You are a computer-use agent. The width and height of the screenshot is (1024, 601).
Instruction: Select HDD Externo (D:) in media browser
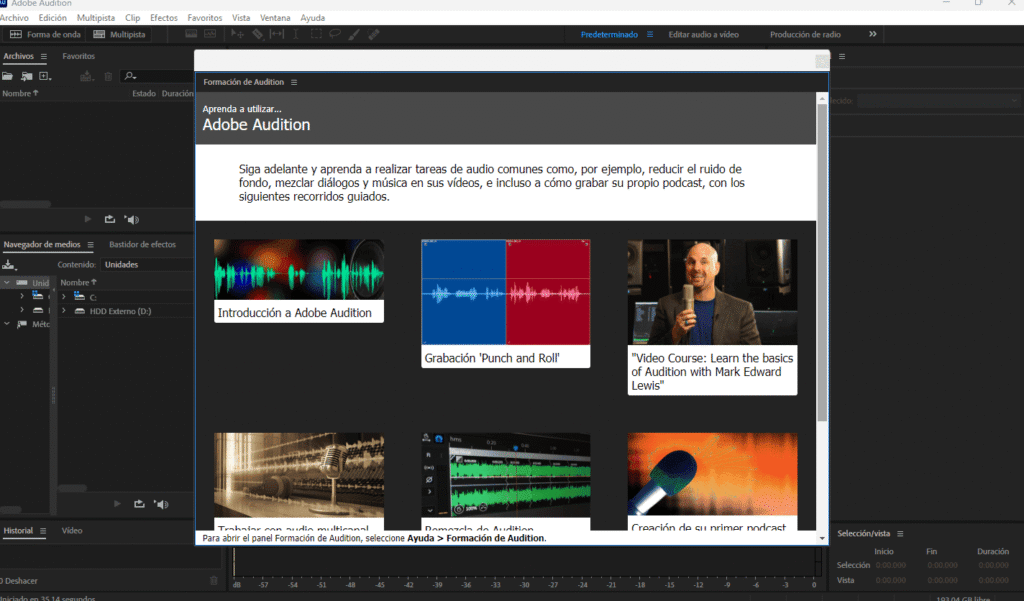[120, 311]
